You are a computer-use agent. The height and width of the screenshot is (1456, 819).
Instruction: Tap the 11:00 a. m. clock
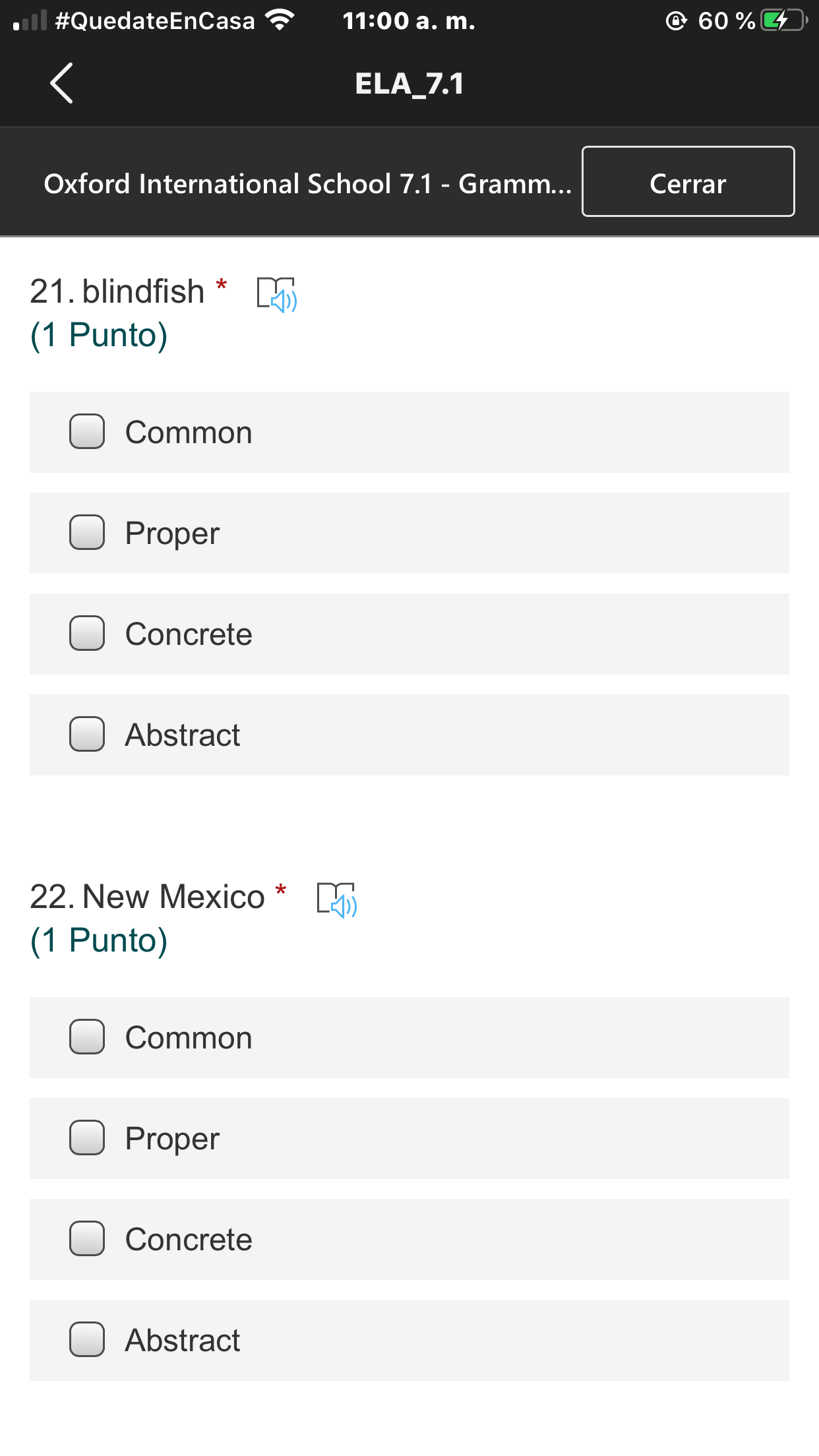pos(409,21)
